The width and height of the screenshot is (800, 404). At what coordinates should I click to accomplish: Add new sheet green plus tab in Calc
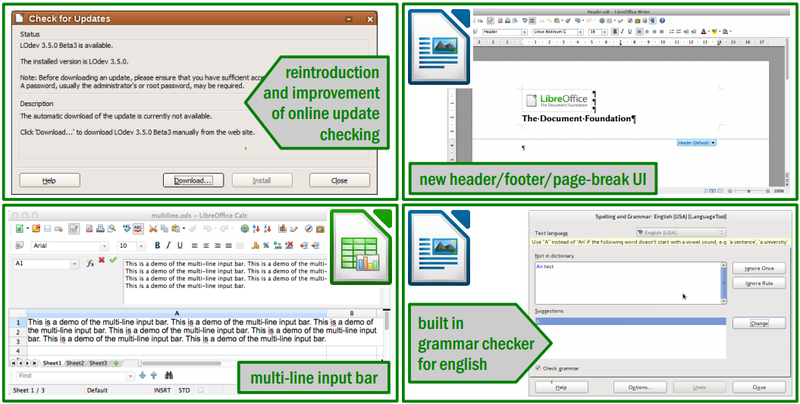tap(116, 363)
